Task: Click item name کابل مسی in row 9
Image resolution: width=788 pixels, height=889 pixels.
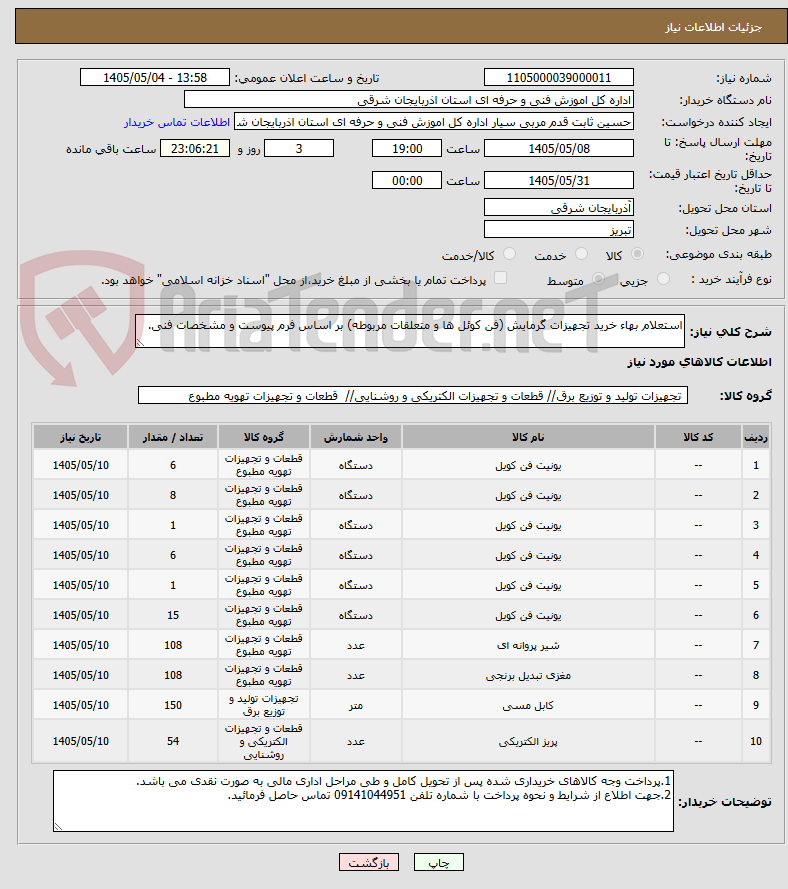Action: (x=528, y=705)
